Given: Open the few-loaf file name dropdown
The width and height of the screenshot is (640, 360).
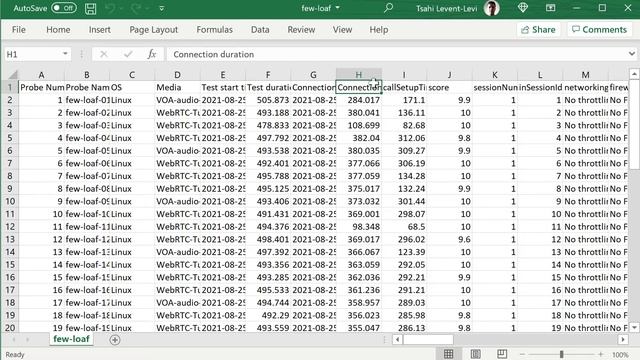Looking at the screenshot, I should pos(338,8).
